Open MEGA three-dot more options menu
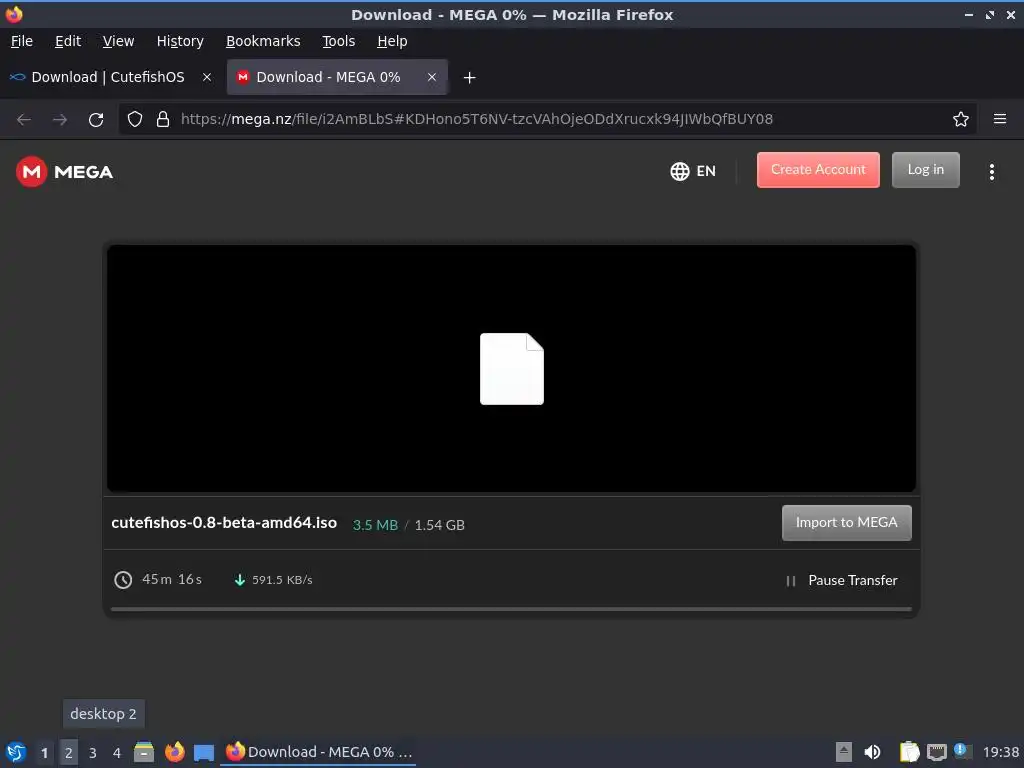Screen dimensions: 1024x768 click(x=991, y=172)
